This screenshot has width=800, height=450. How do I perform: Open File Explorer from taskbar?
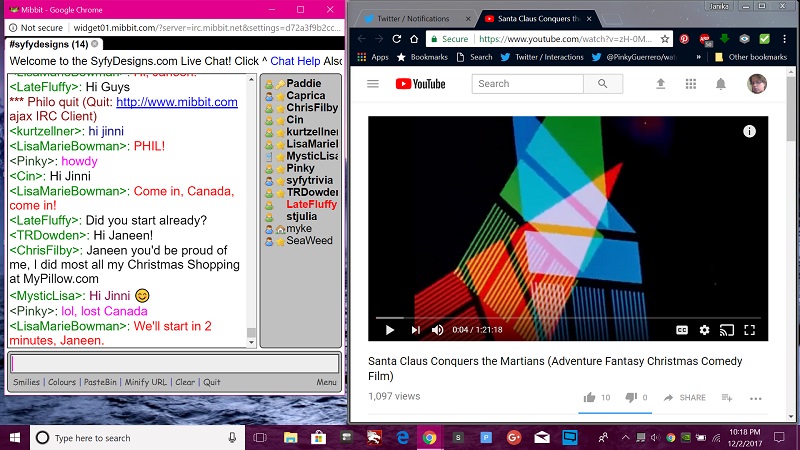click(290, 438)
